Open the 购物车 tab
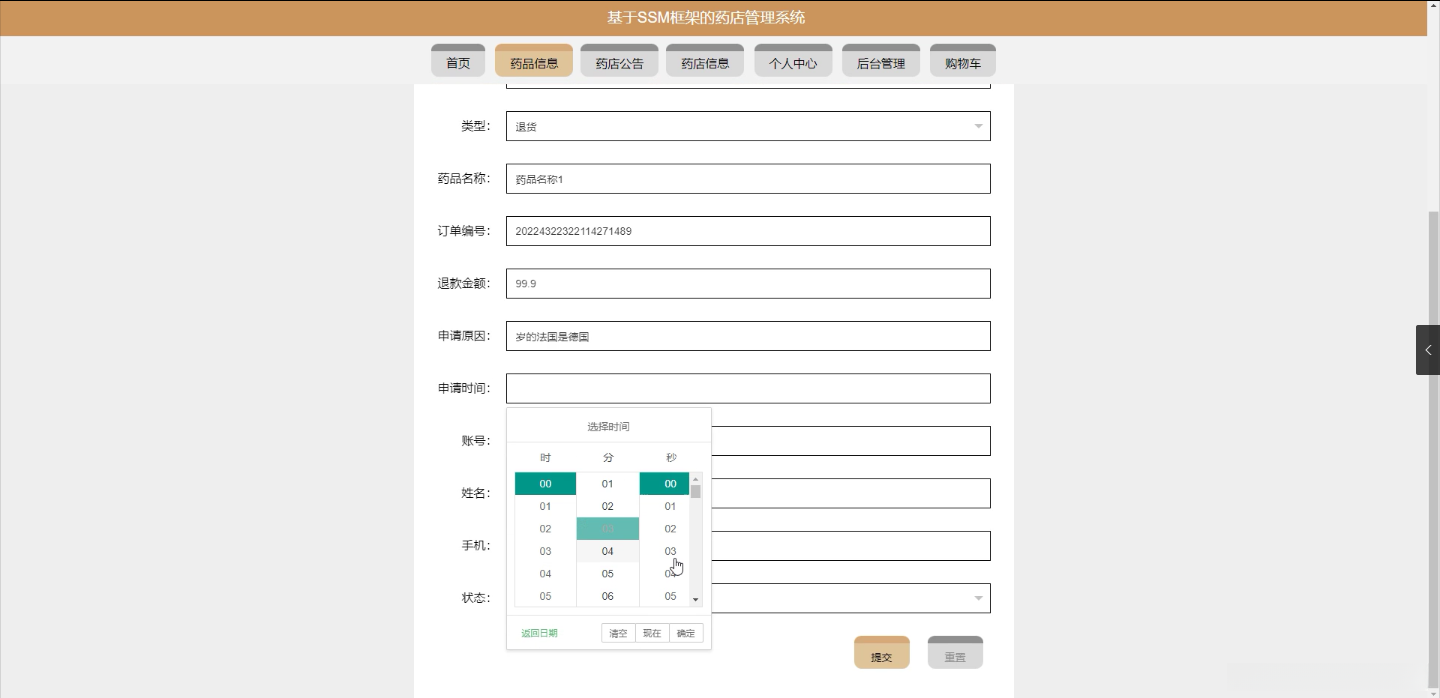The width and height of the screenshot is (1440, 698). click(x=963, y=61)
